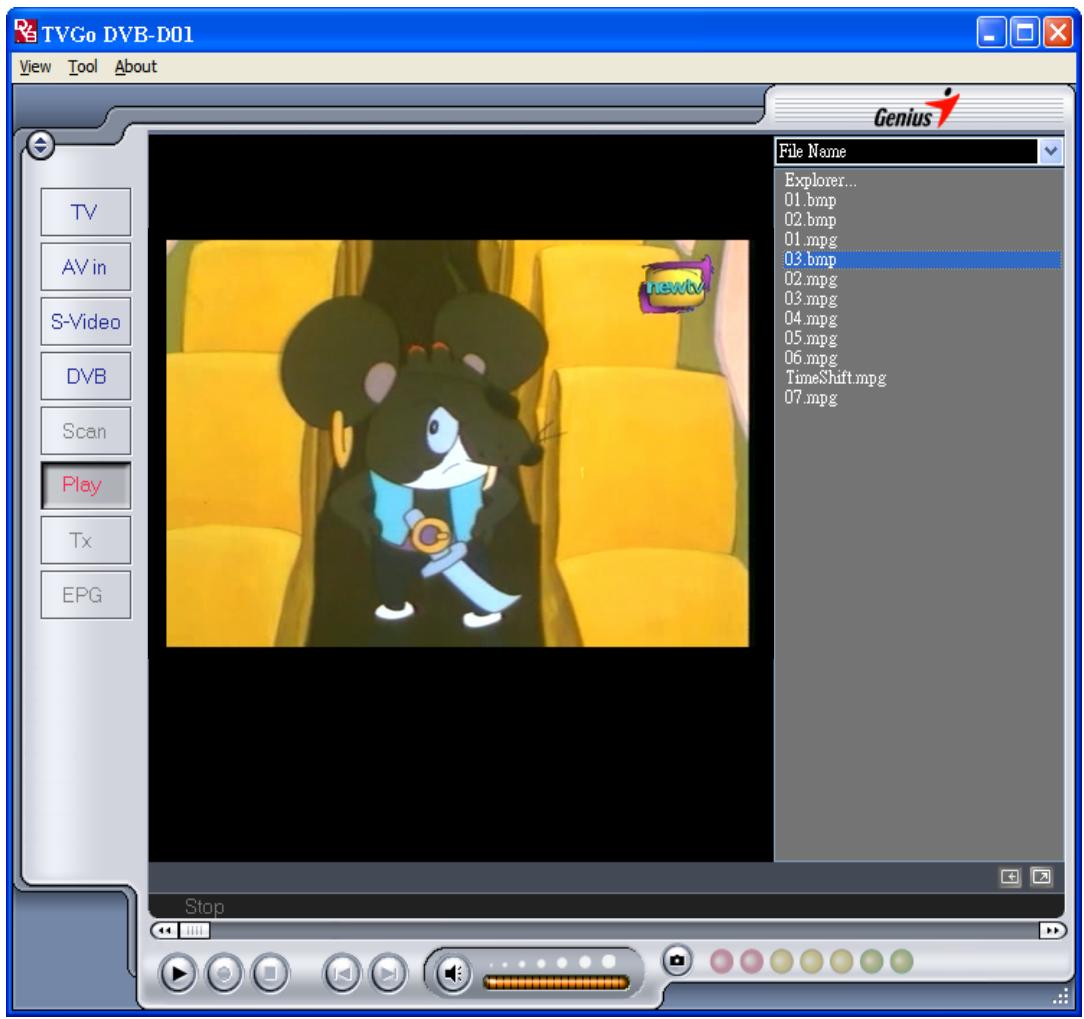Image resolution: width=1084 pixels, height=1019 pixels.
Task: Select AV in source
Action: [86, 266]
